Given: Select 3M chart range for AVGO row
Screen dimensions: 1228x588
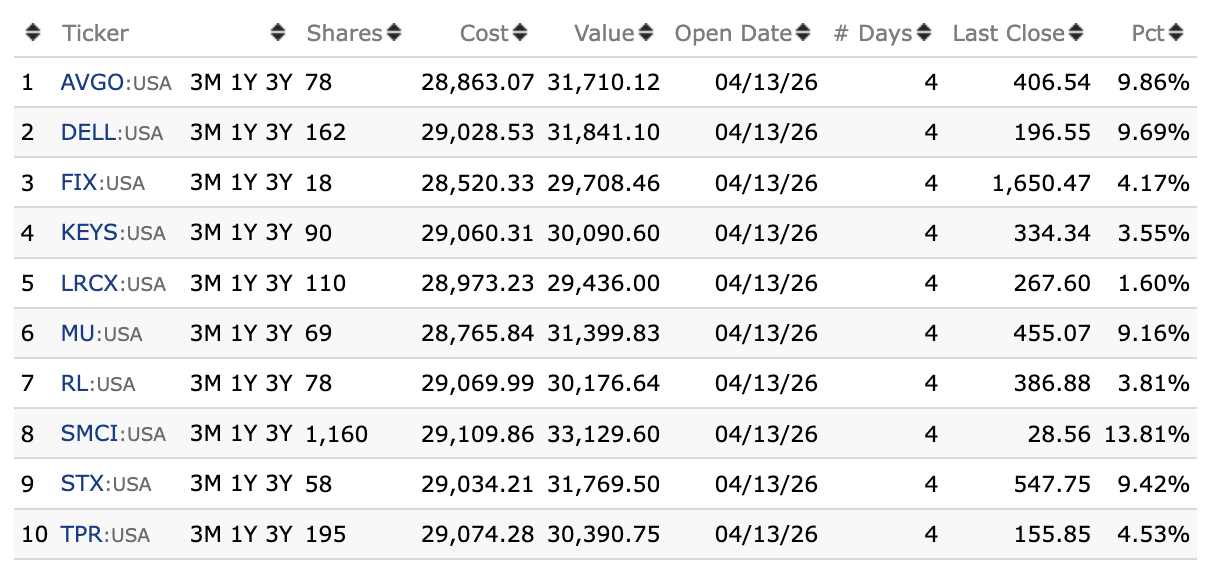Looking at the screenshot, I should (x=205, y=83).
